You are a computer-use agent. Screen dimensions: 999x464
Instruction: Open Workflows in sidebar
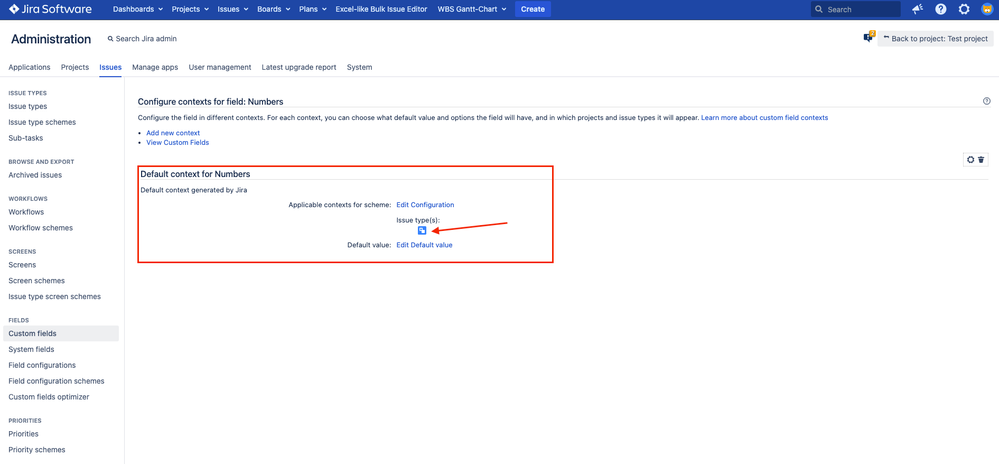coord(26,212)
